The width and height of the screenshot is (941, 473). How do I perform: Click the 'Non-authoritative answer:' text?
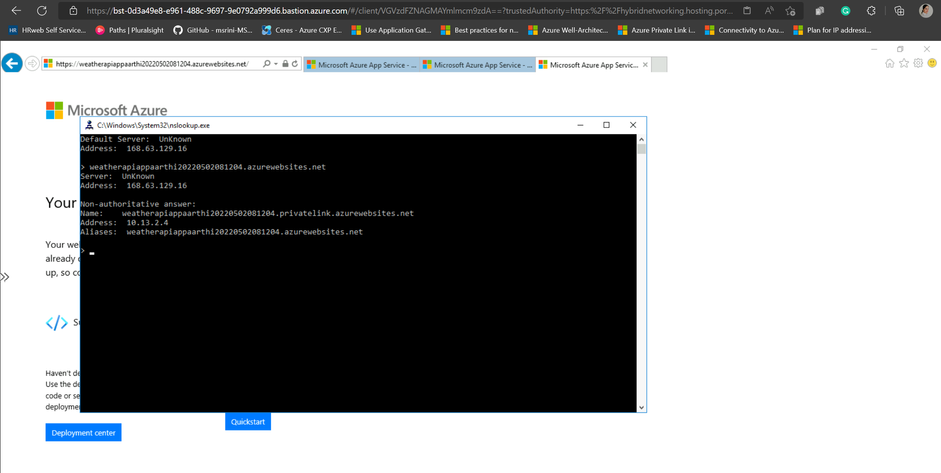click(x=138, y=204)
